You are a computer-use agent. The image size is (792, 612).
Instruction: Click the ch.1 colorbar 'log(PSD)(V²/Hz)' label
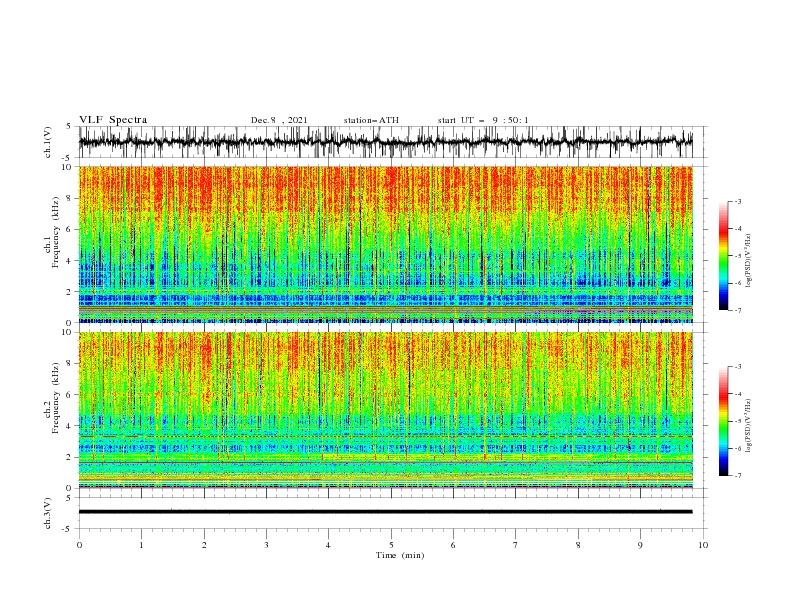(749, 261)
